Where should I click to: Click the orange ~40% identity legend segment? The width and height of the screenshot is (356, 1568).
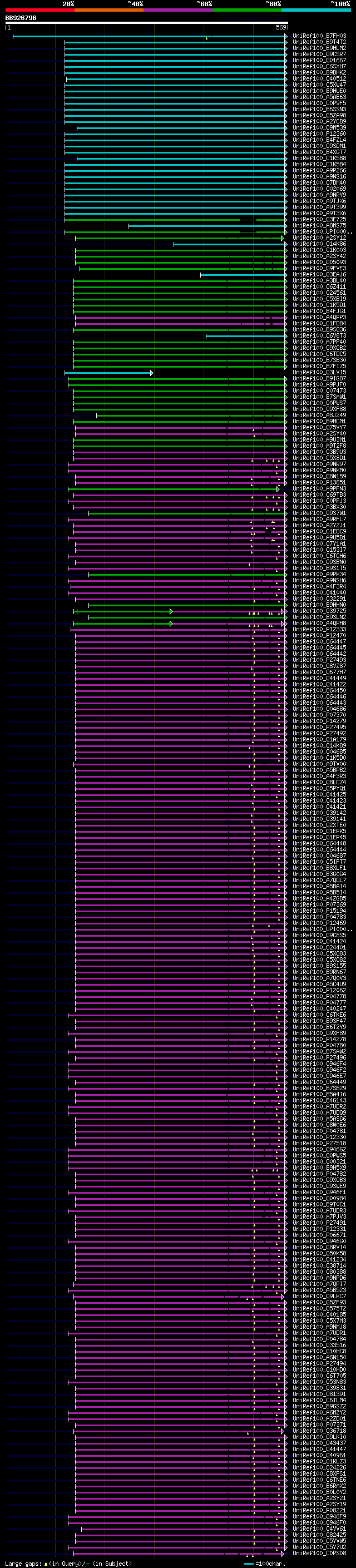(109, 10)
